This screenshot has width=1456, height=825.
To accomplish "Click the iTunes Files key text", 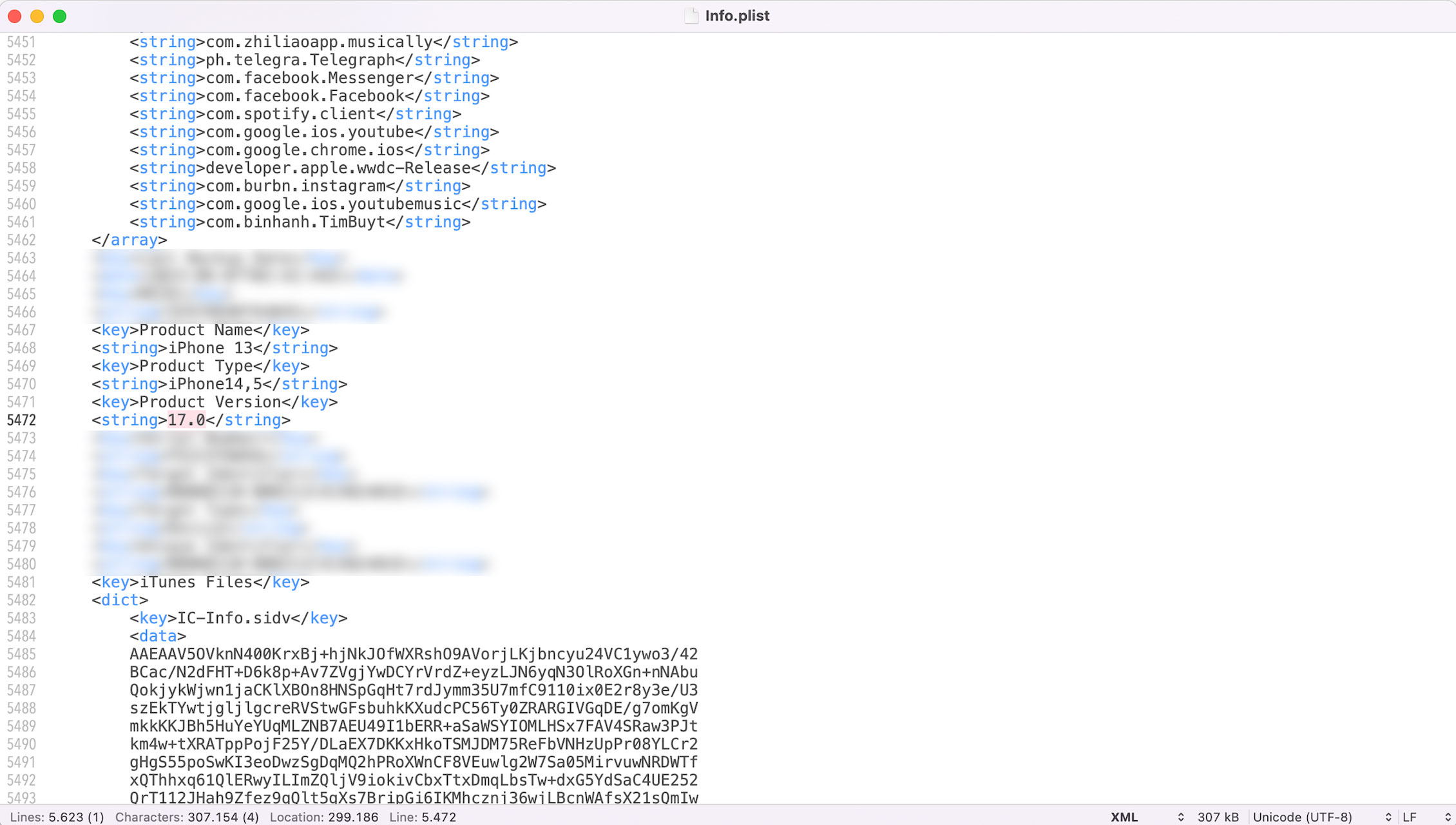I will tap(196, 582).
